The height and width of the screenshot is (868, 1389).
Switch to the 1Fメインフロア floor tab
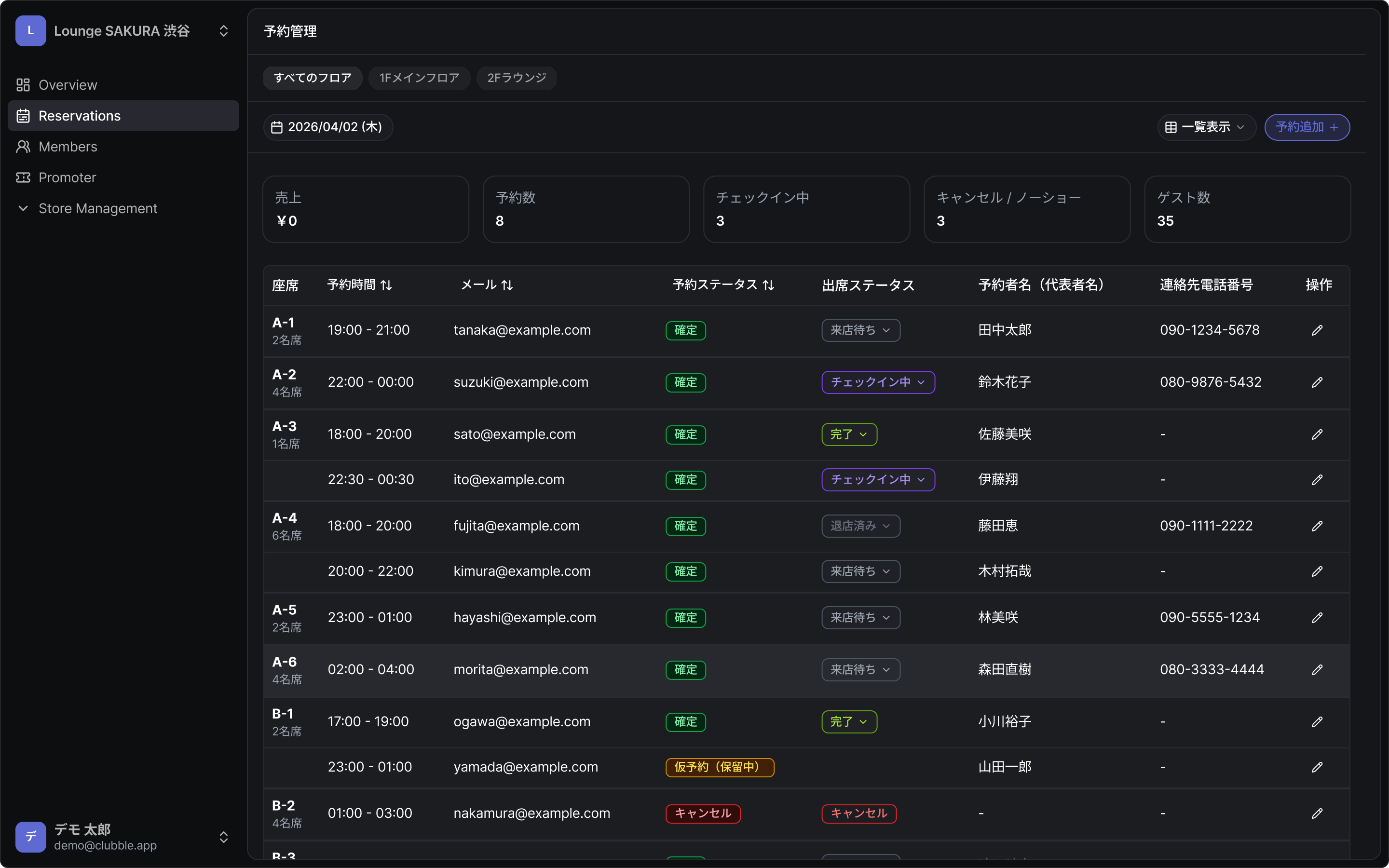tap(419, 78)
